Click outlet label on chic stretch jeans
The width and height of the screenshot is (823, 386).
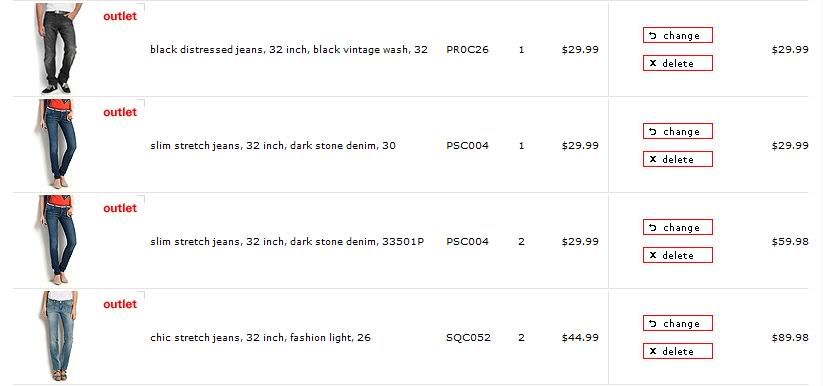click(x=120, y=304)
